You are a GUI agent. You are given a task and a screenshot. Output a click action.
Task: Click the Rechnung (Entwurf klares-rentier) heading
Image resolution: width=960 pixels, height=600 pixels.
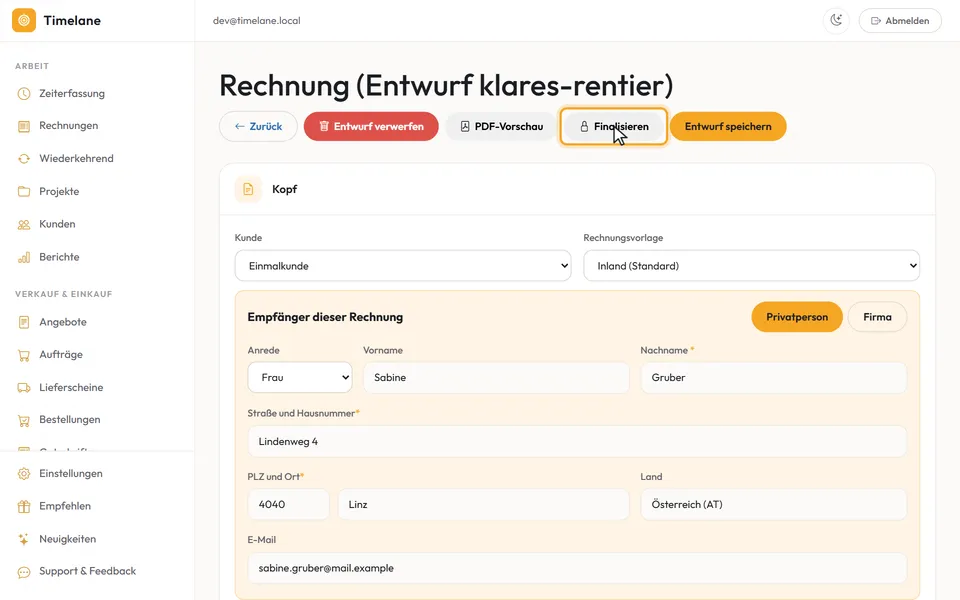[446, 85]
